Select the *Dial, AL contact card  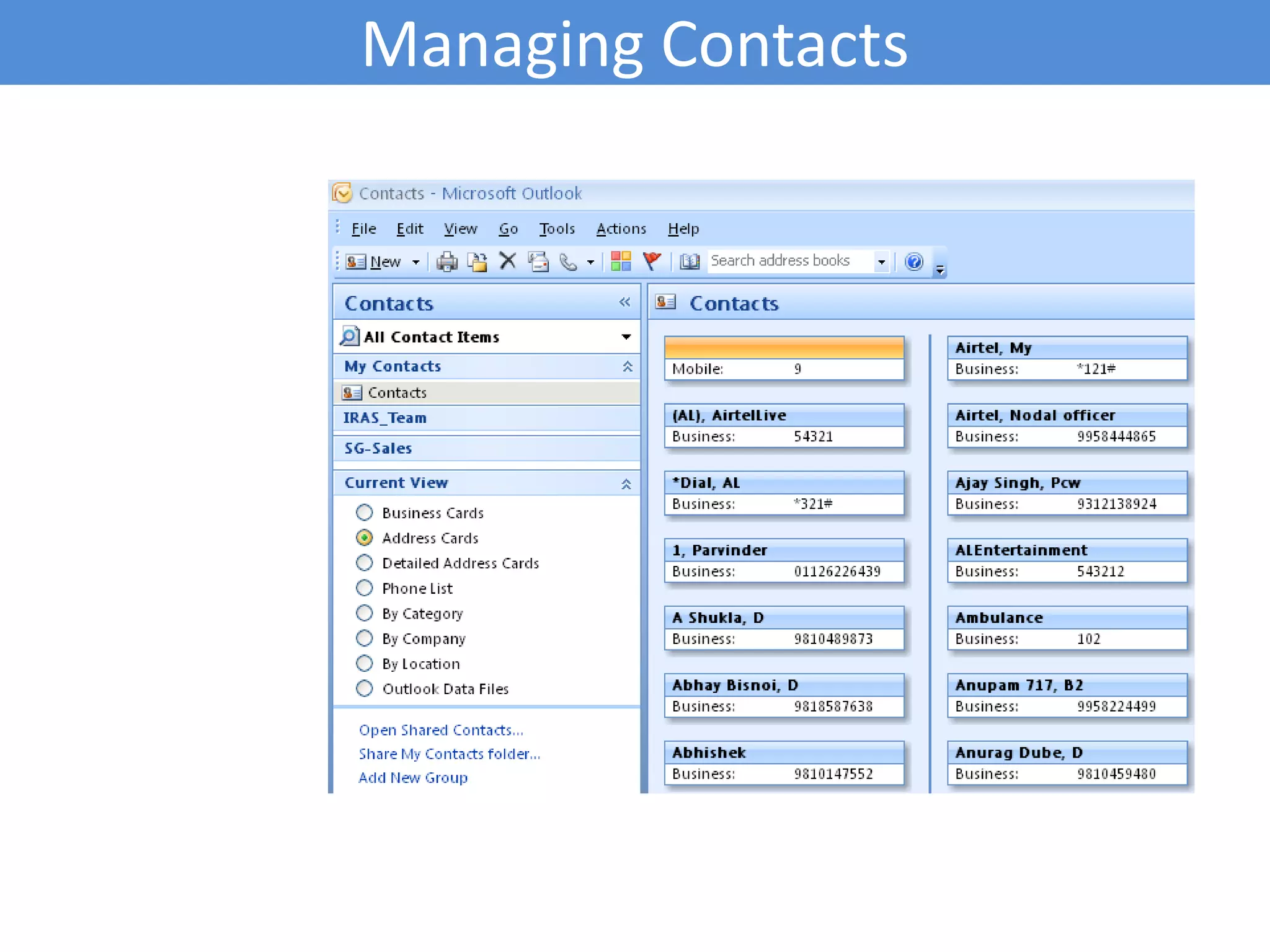784,493
